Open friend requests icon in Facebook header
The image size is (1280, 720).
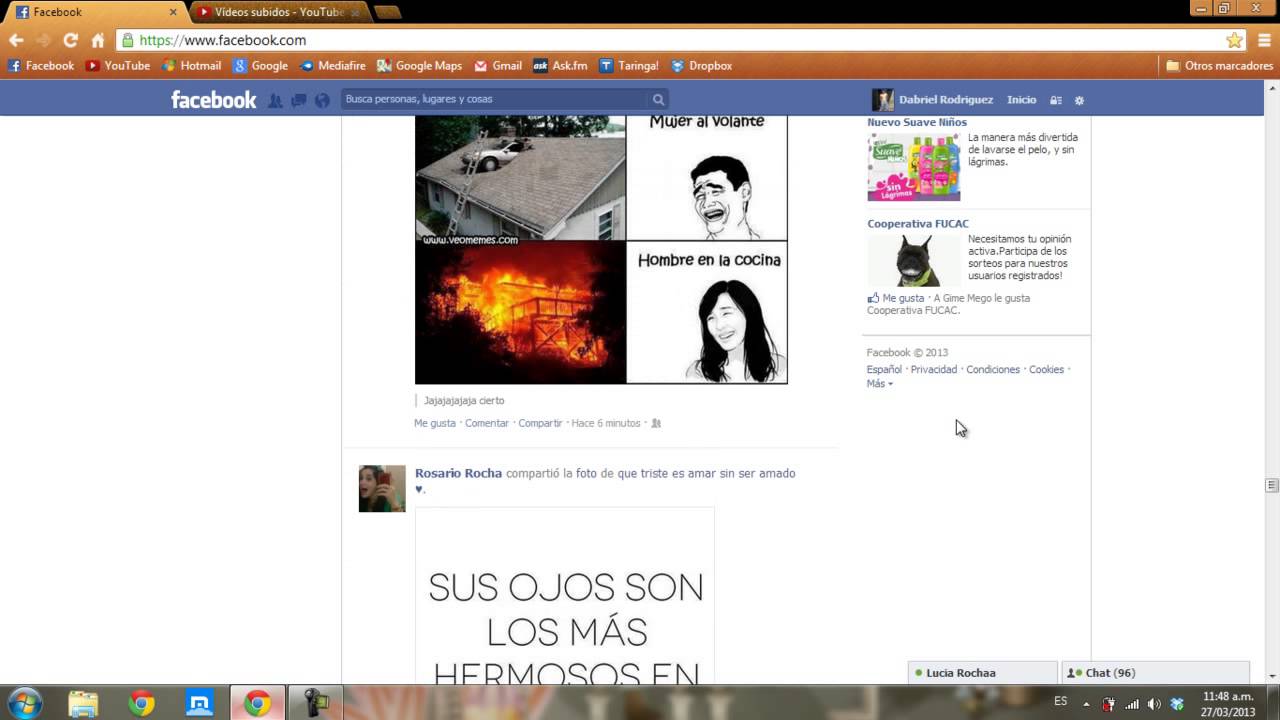click(x=275, y=100)
